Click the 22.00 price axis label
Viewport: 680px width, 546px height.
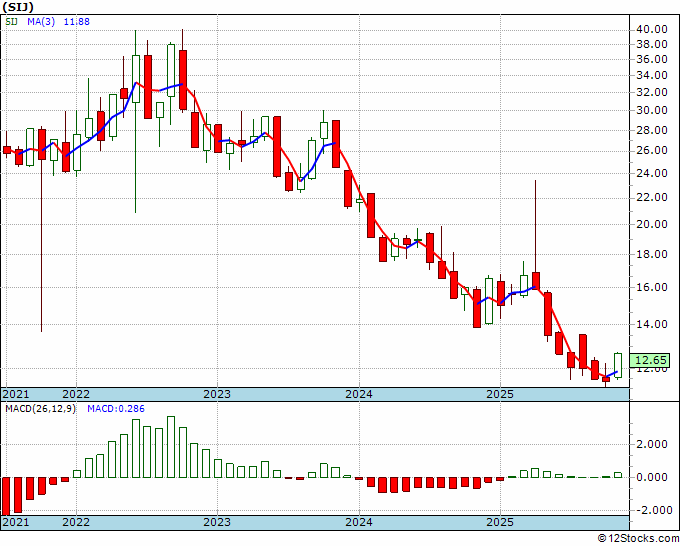652,197
